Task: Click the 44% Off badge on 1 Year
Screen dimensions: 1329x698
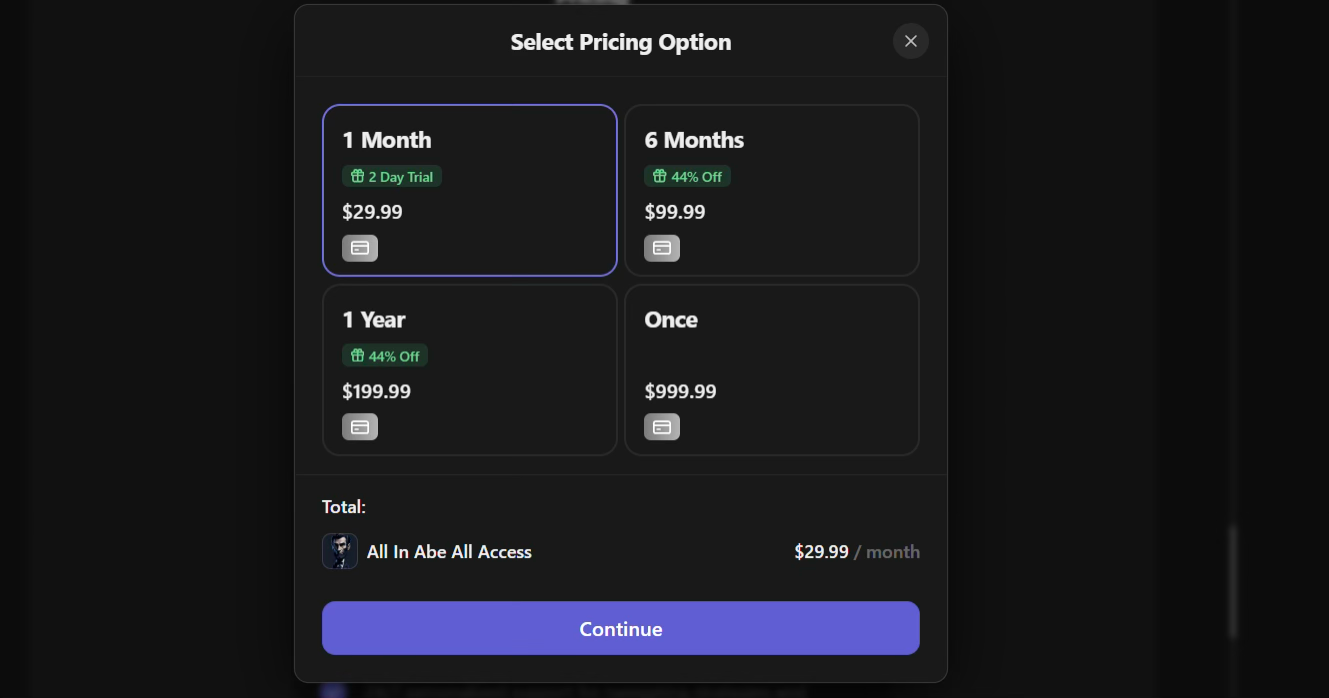Action: (385, 355)
